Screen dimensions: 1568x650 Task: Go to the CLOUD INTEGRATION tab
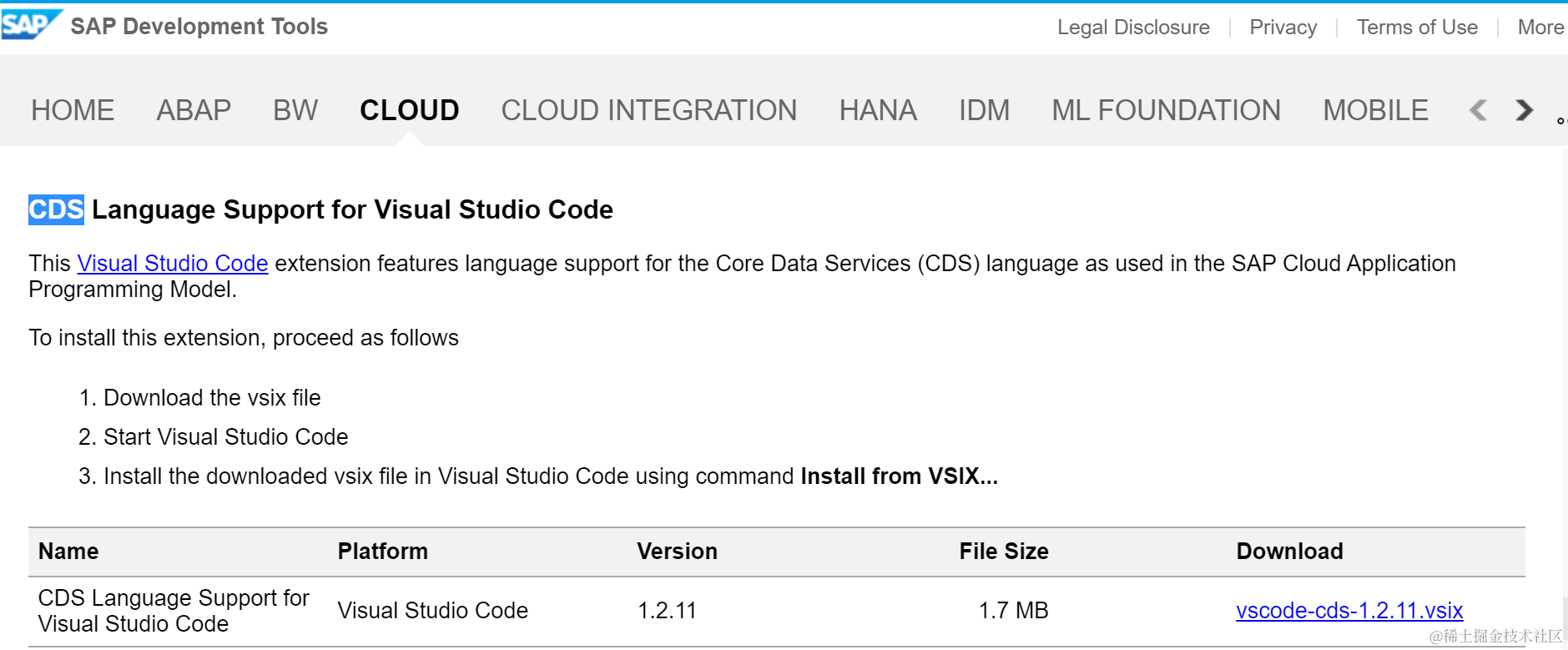click(648, 110)
